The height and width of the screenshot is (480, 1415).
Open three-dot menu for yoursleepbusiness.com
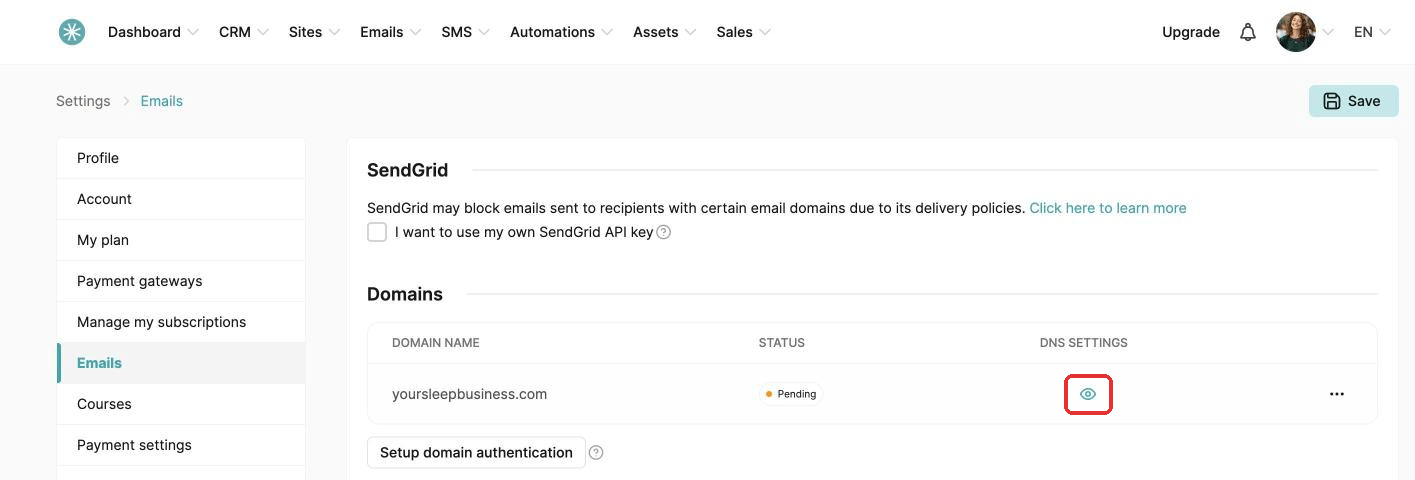pos(1337,394)
